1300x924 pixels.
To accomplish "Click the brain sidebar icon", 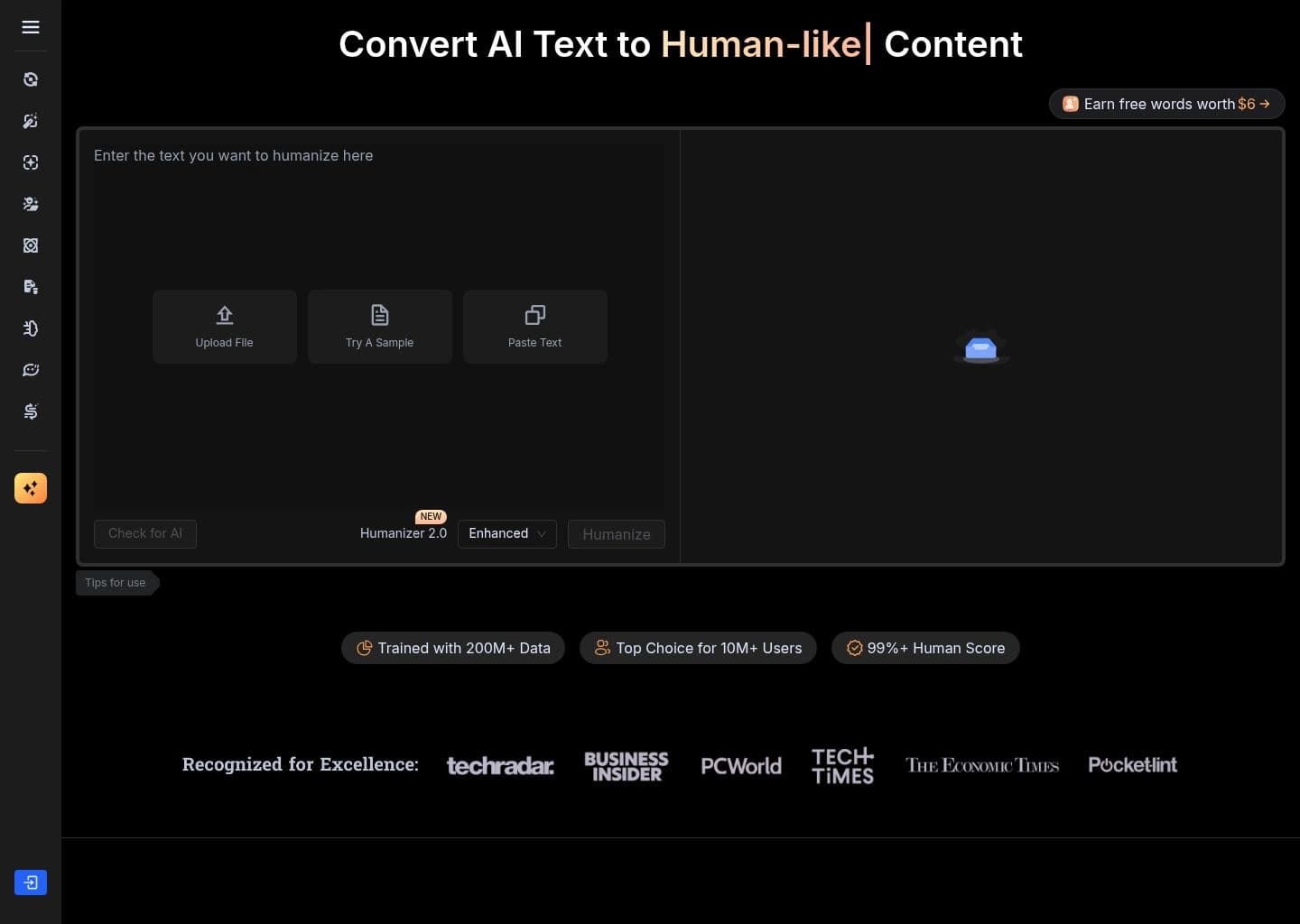I will coord(31,328).
